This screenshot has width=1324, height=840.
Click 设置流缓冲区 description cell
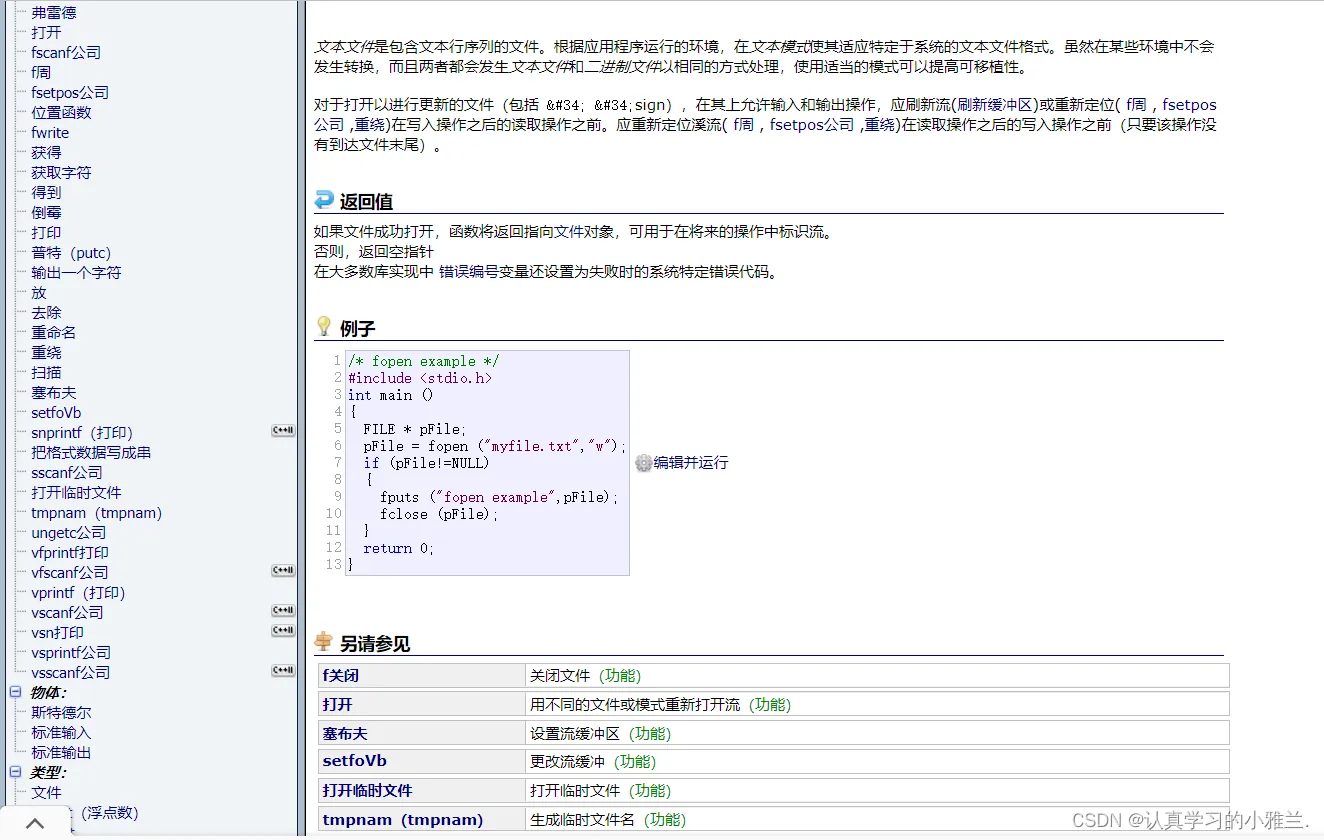click(x=877, y=734)
